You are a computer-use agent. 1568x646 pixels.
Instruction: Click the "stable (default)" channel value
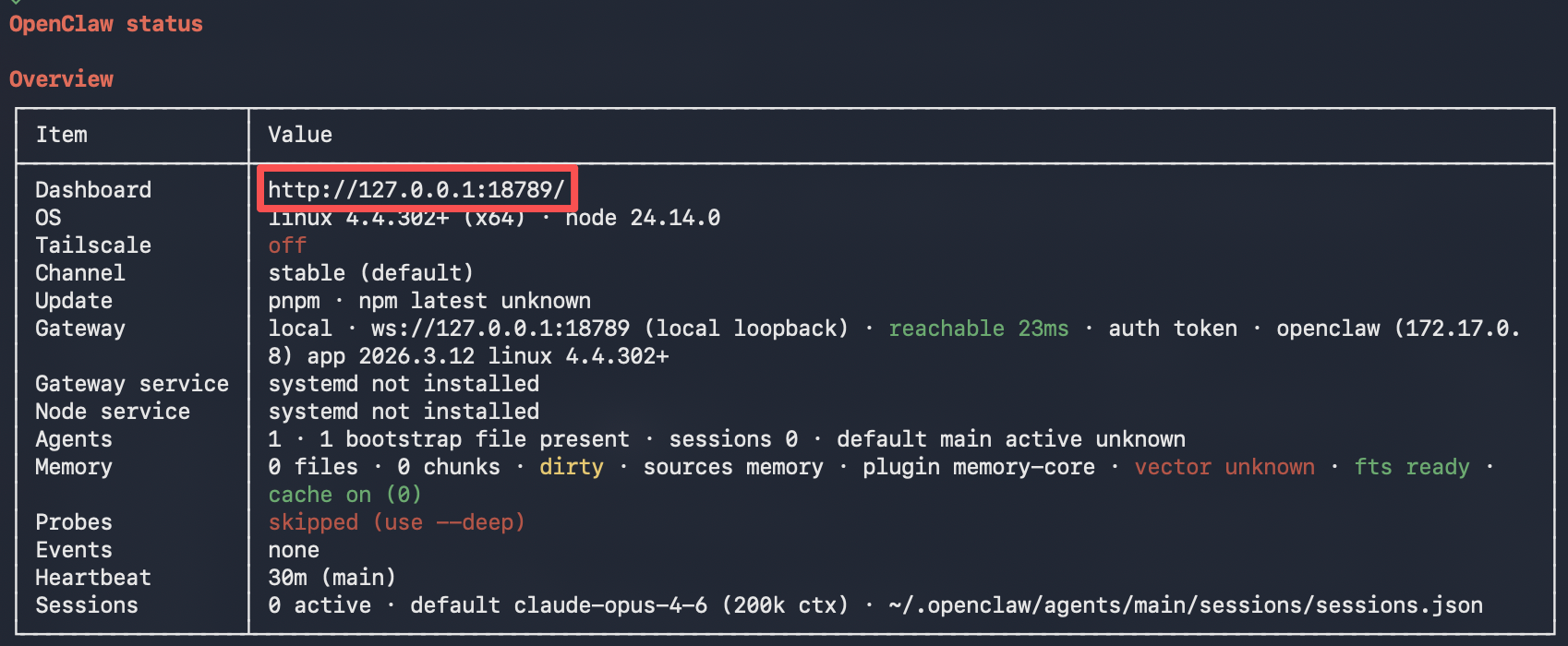[x=370, y=273]
